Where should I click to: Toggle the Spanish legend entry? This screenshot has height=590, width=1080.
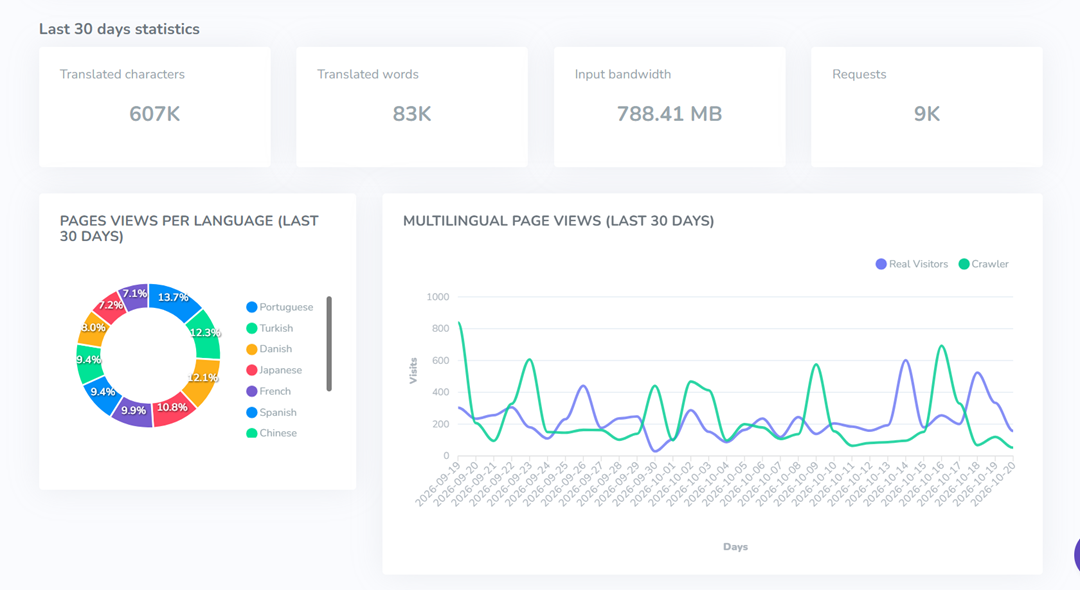coord(271,412)
